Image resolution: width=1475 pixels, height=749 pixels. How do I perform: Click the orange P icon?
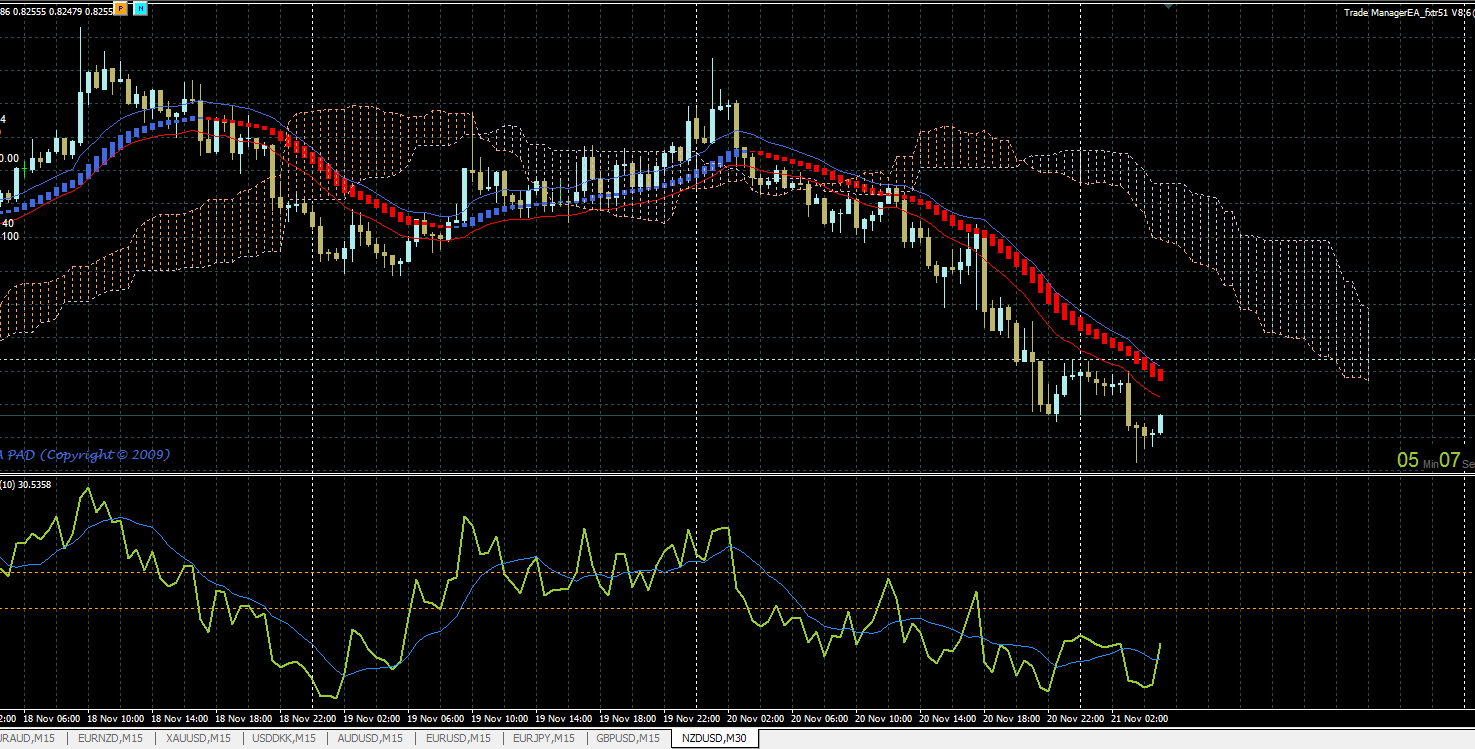pos(121,8)
